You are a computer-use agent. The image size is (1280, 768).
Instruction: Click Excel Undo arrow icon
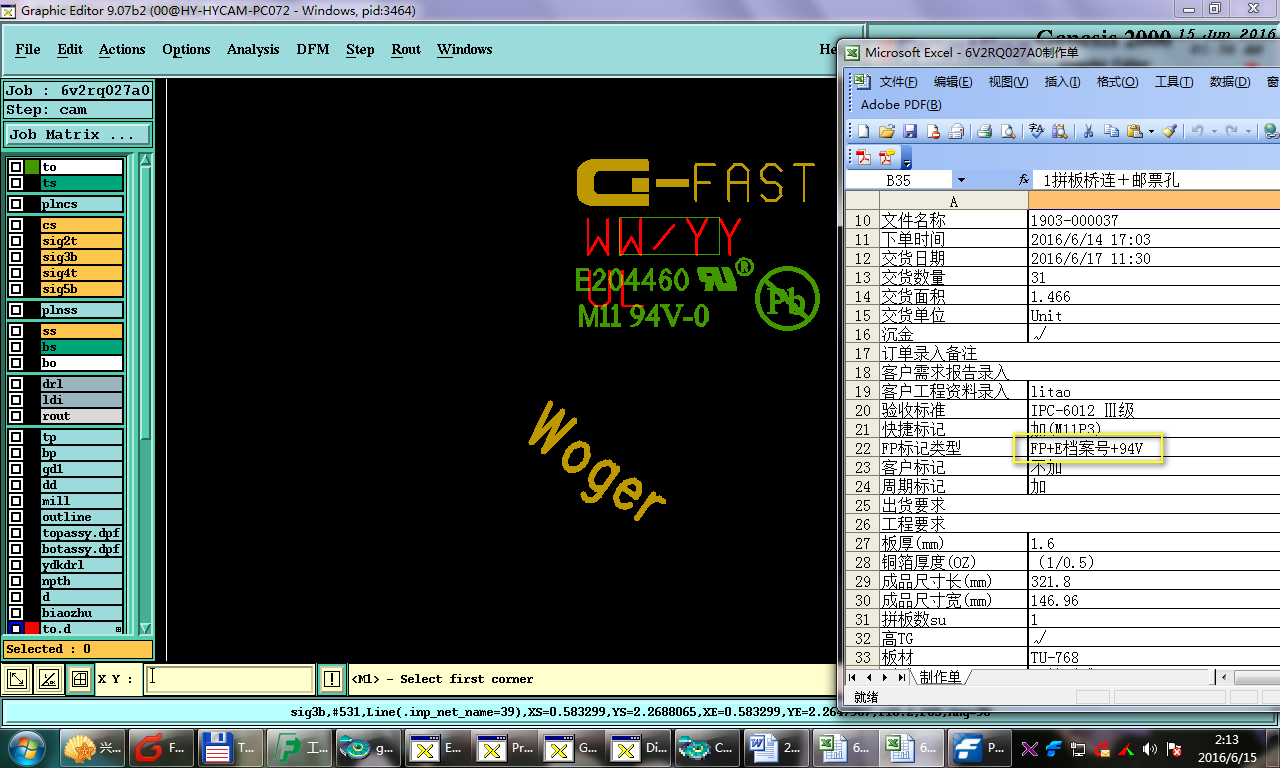(x=1197, y=131)
